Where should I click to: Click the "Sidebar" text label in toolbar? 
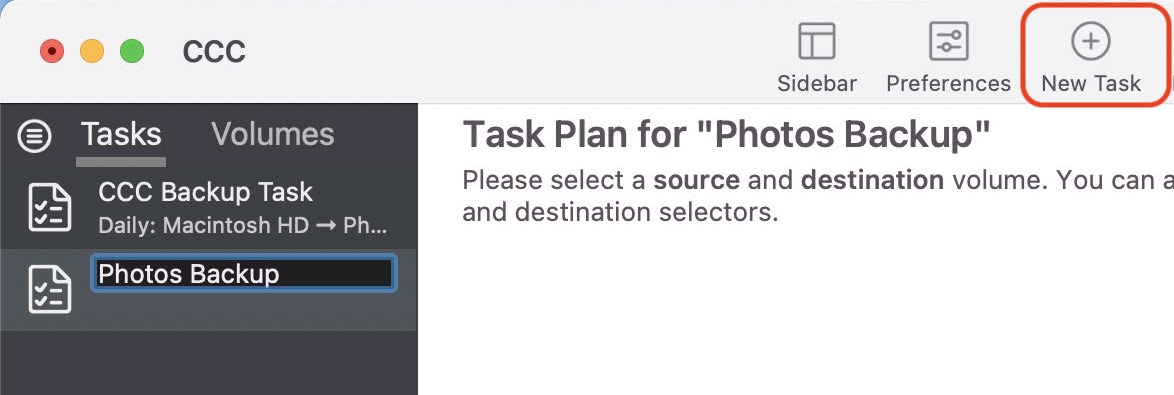(817, 83)
